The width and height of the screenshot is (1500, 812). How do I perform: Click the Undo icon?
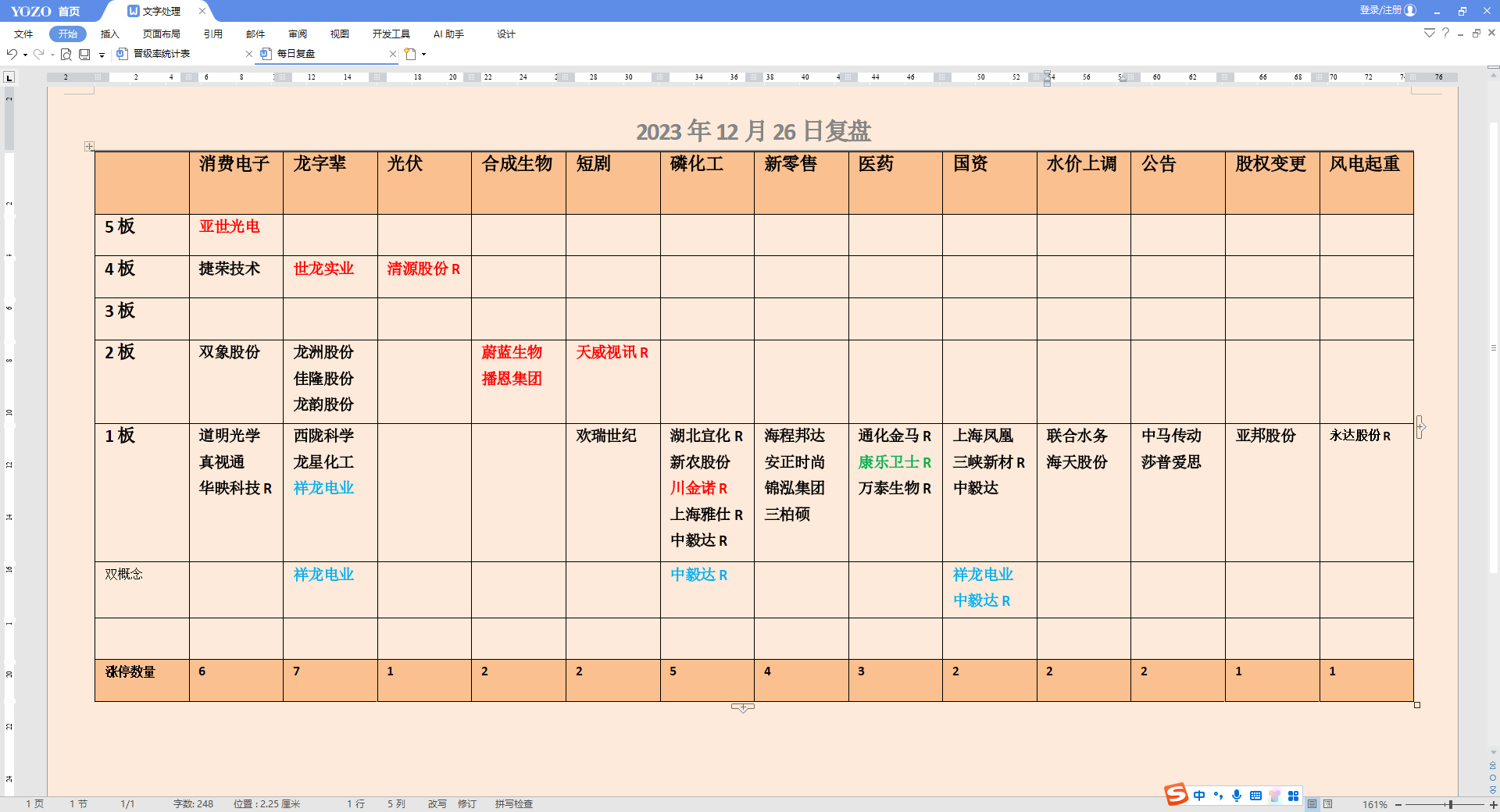(12, 54)
